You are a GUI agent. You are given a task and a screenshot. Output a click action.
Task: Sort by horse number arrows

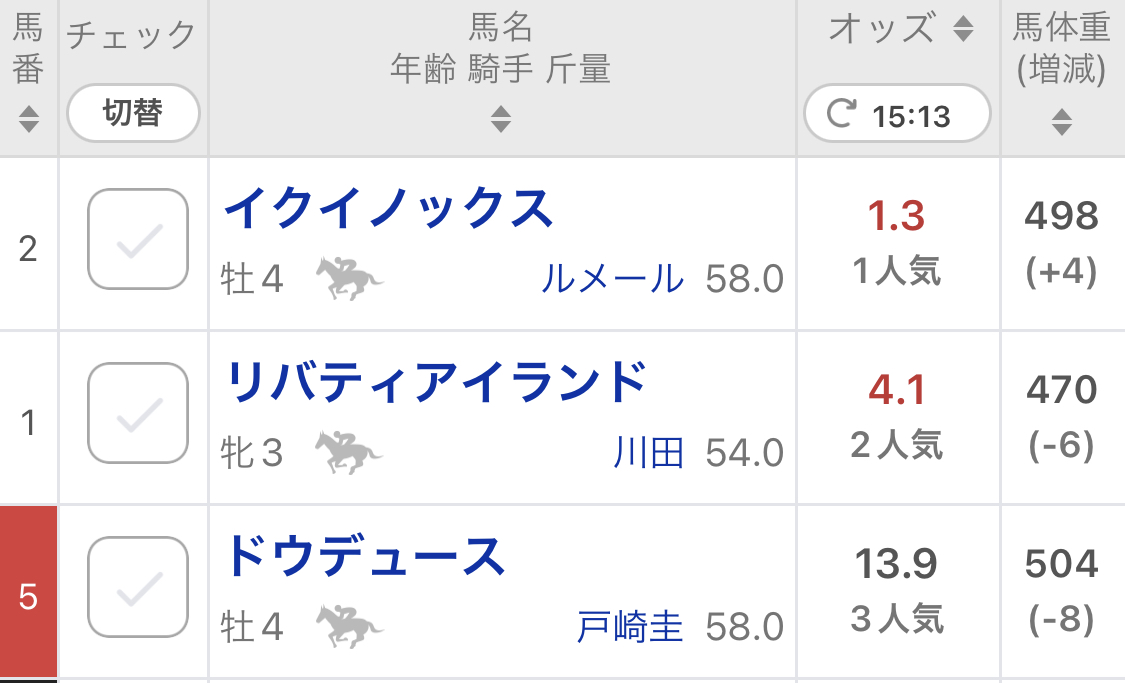[28, 119]
